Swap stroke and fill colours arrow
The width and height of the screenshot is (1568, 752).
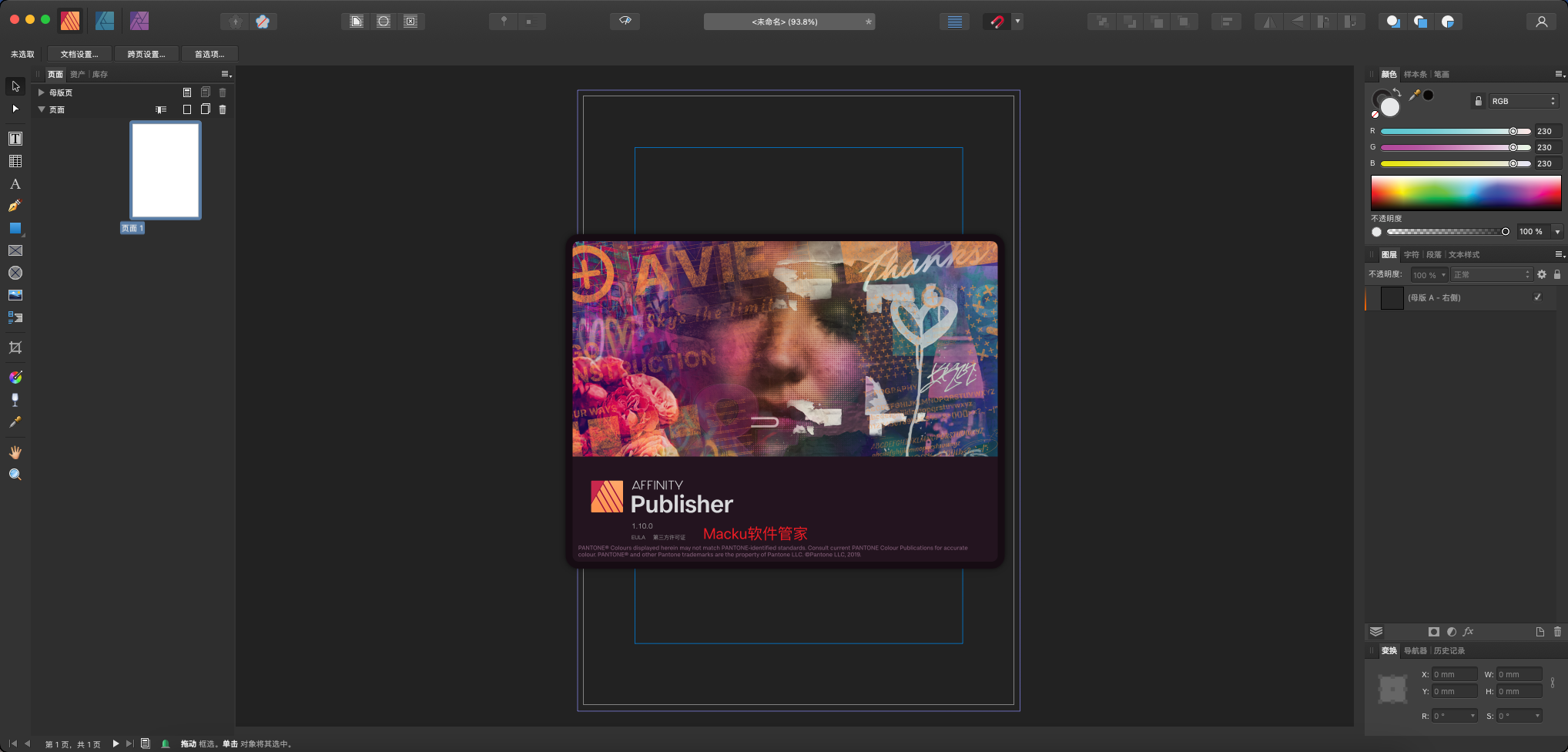[x=1397, y=92]
